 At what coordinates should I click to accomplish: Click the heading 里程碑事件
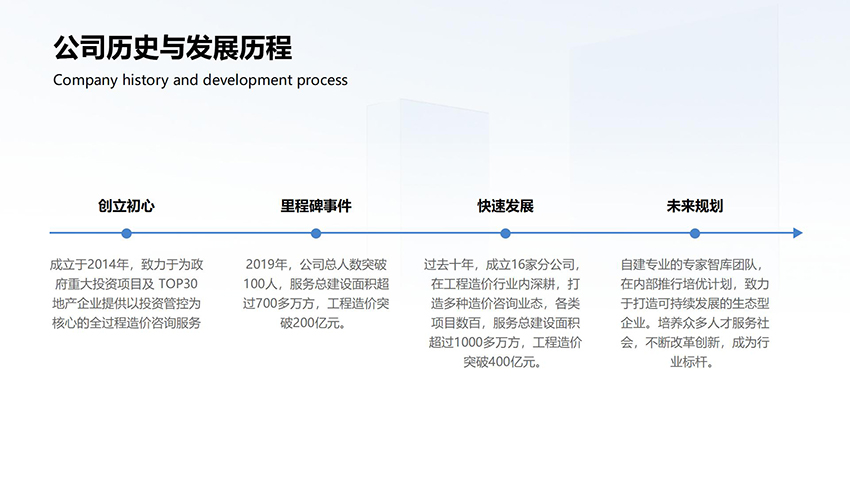click(x=316, y=206)
